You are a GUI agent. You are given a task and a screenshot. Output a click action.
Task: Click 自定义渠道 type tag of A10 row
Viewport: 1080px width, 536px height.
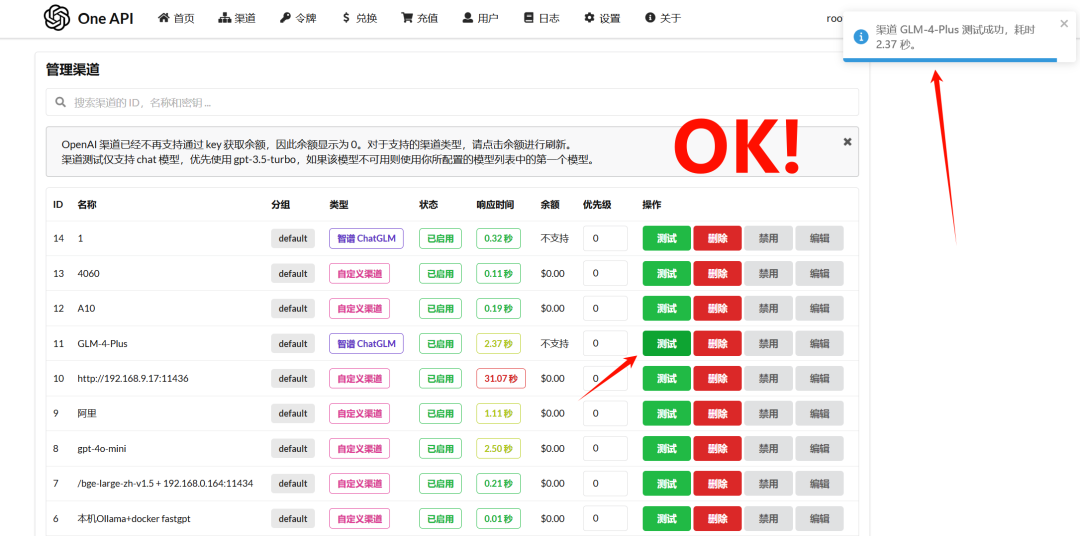pos(360,309)
